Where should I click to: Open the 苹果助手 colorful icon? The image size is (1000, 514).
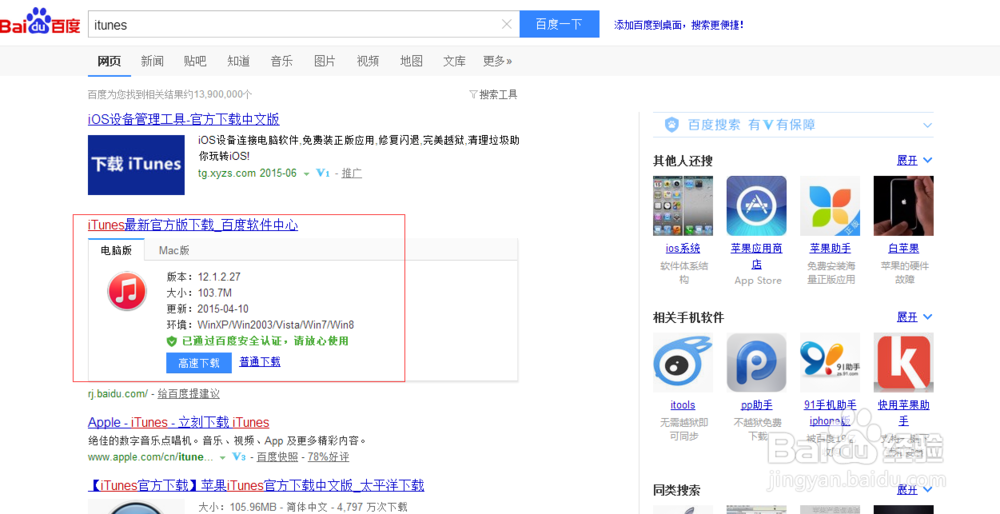(830, 206)
